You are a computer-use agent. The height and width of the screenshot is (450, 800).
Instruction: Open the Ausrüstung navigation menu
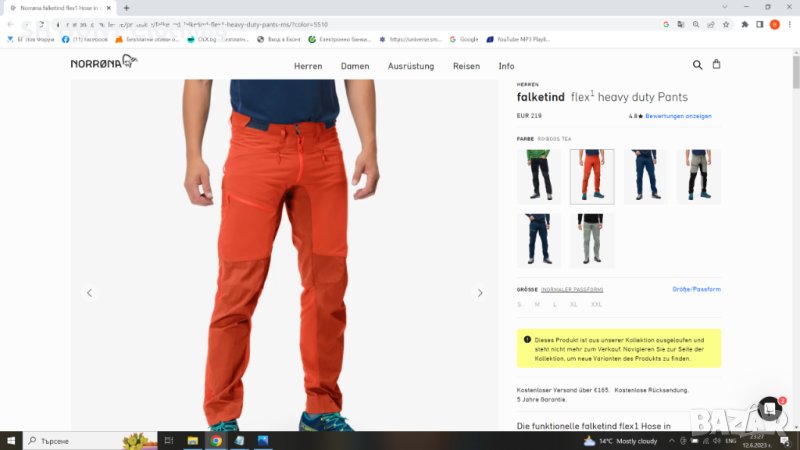tap(411, 66)
